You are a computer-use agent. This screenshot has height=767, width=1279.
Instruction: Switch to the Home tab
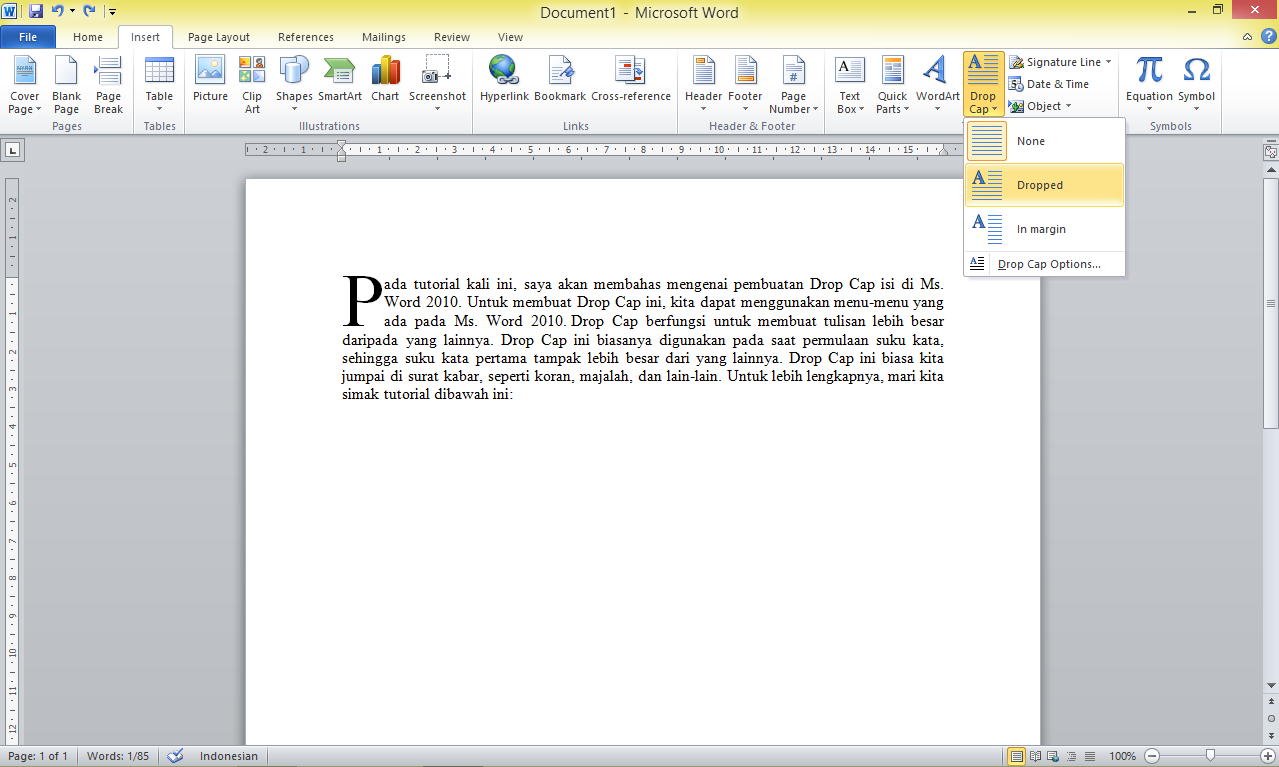[x=88, y=37]
